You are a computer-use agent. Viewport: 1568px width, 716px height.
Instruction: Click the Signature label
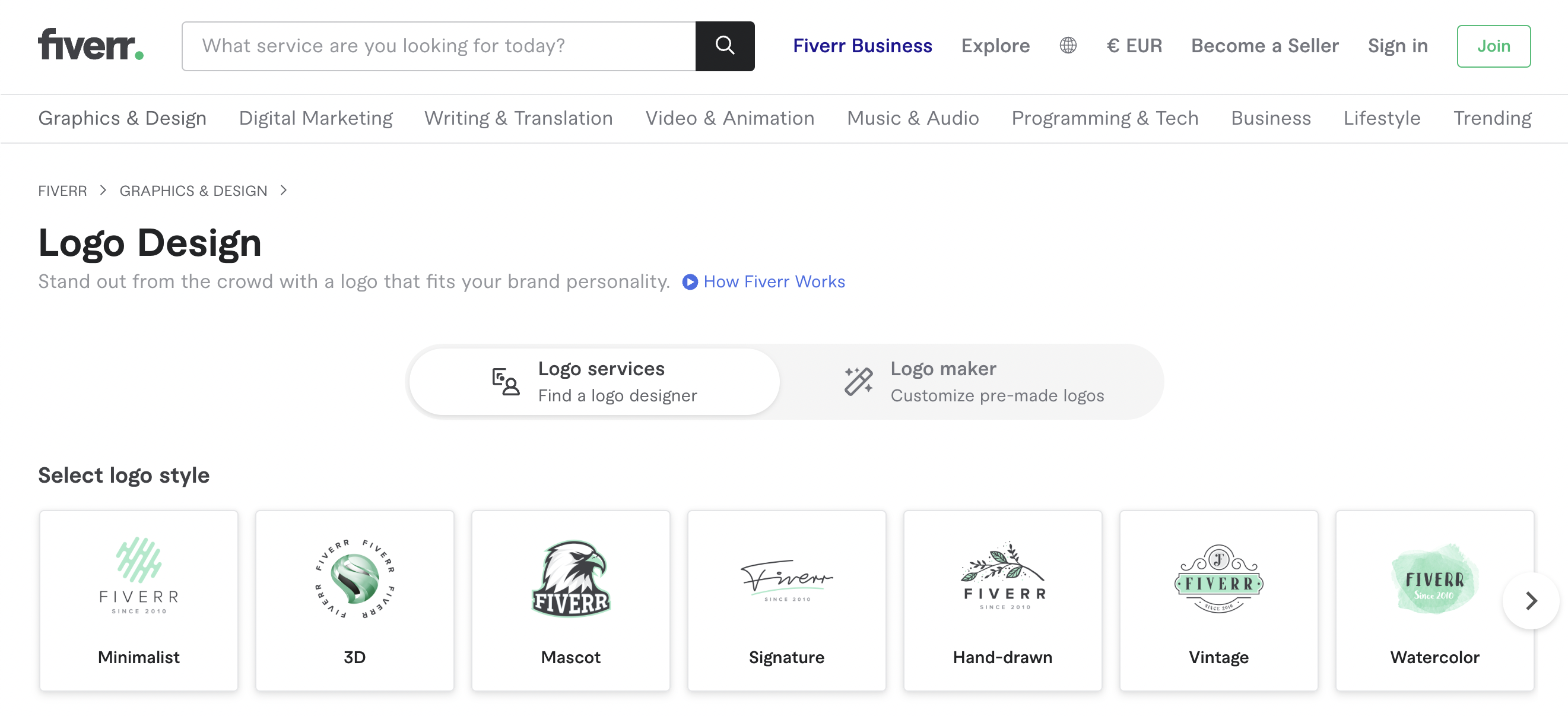click(x=786, y=658)
